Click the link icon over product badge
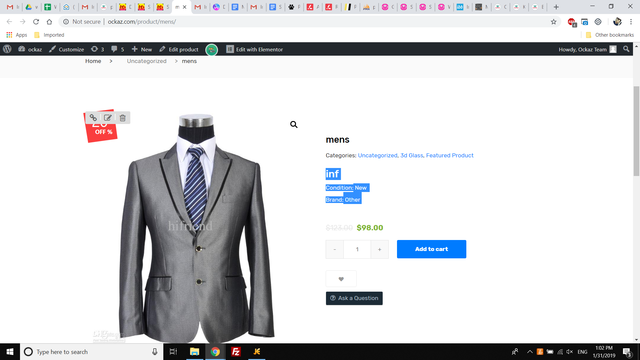 point(93,118)
